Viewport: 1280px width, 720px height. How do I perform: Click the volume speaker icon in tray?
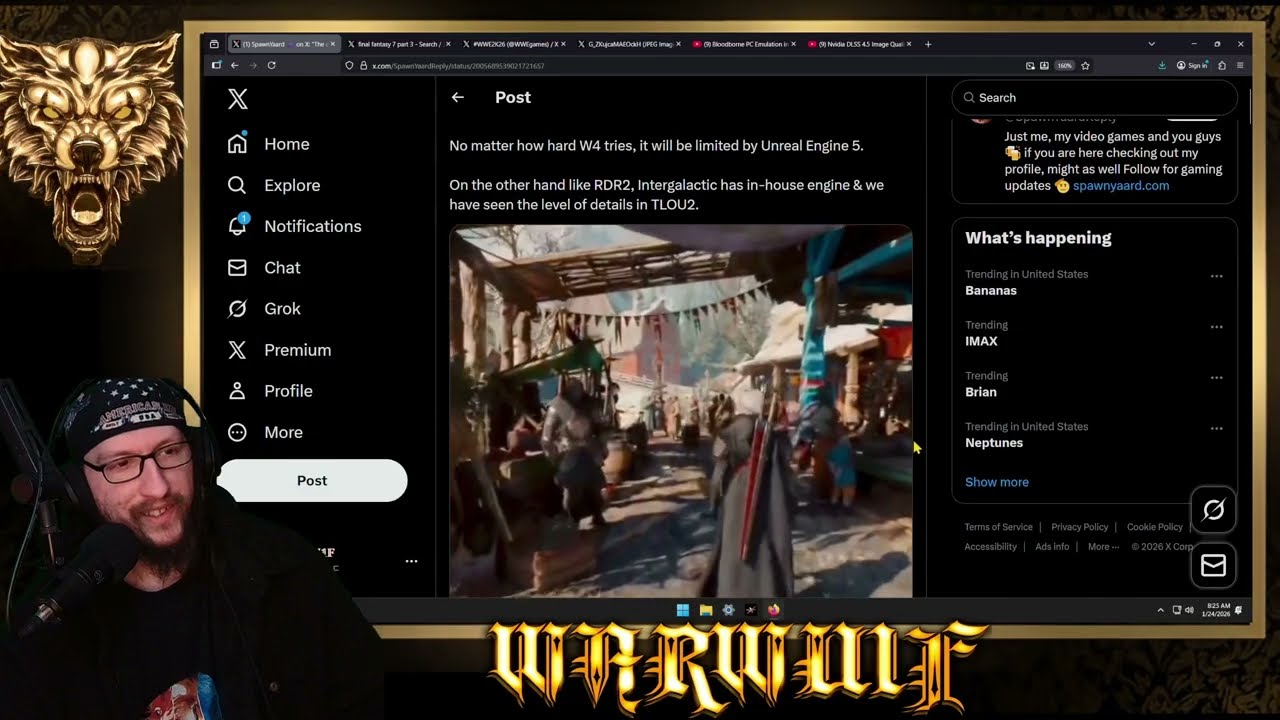pos(1189,610)
